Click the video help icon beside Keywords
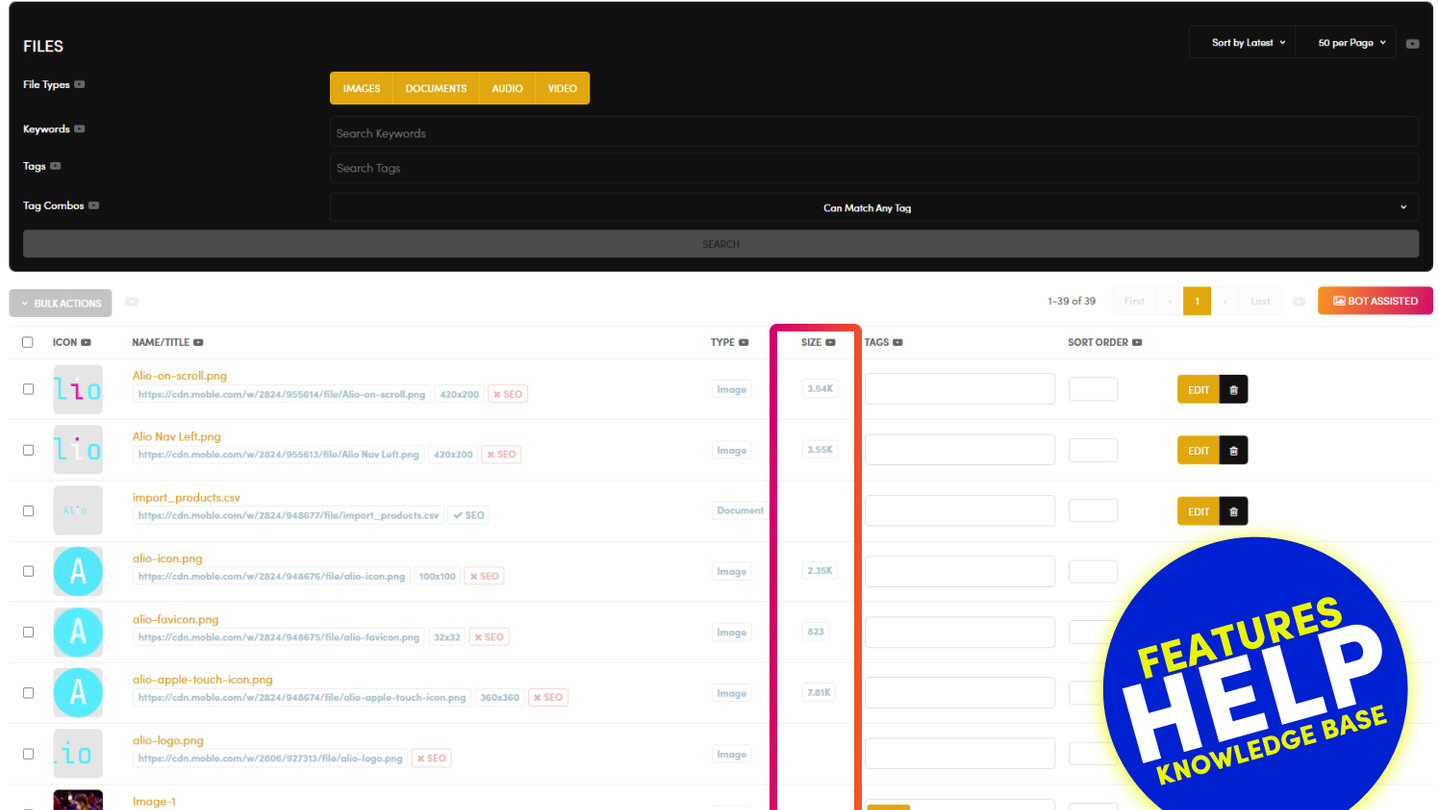This screenshot has height=810, width=1439. tap(80, 129)
